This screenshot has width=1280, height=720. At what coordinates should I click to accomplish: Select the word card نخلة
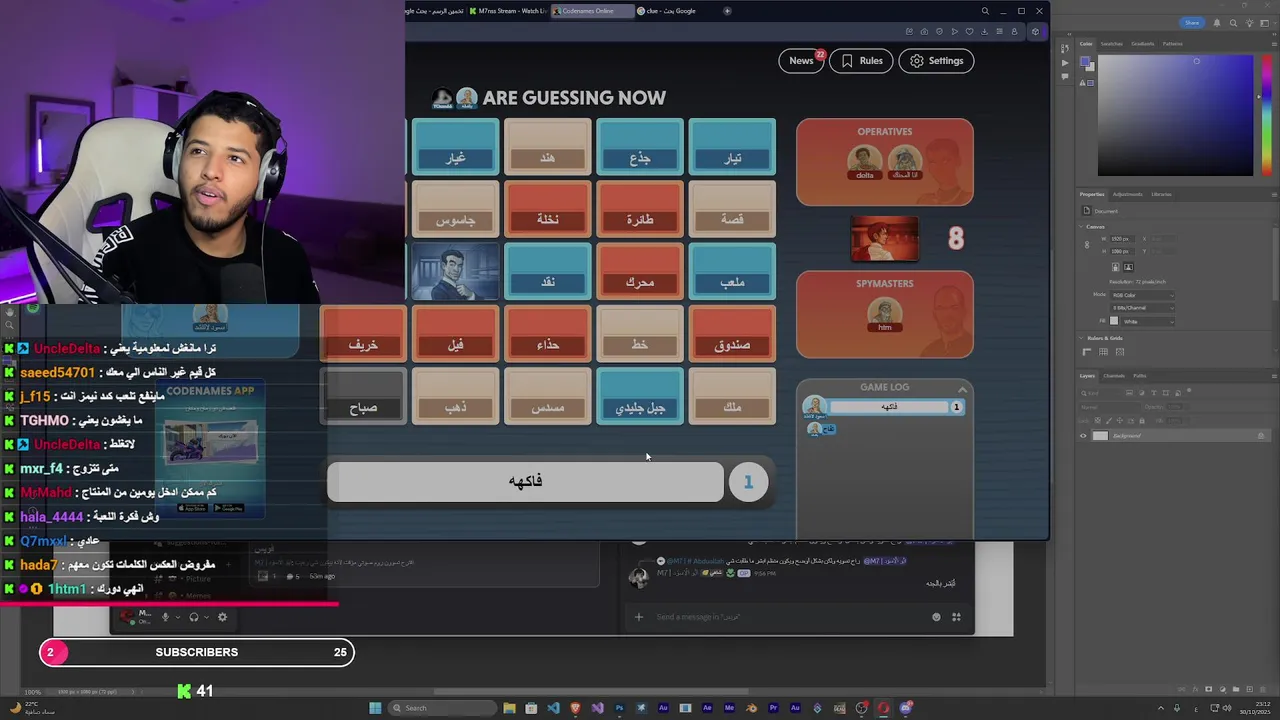(x=547, y=209)
